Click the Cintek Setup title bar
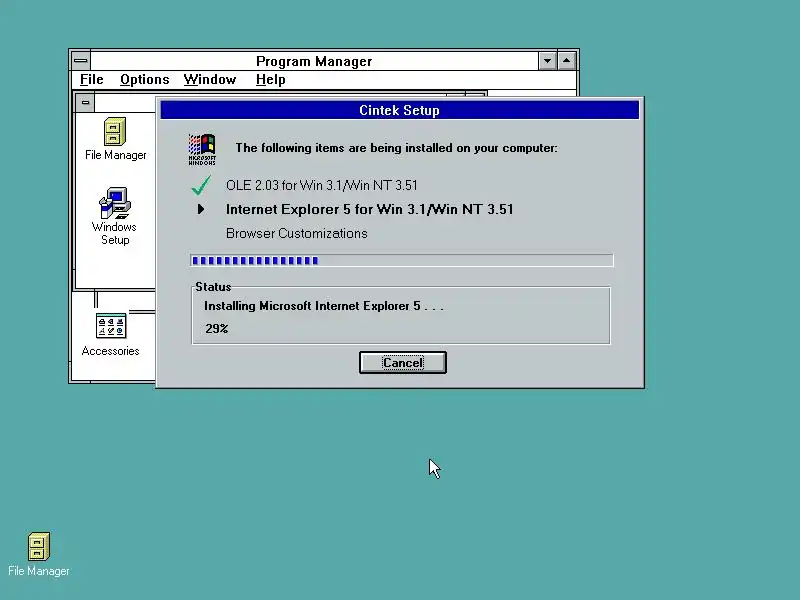This screenshot has width=800, height=600. (399, 110)
